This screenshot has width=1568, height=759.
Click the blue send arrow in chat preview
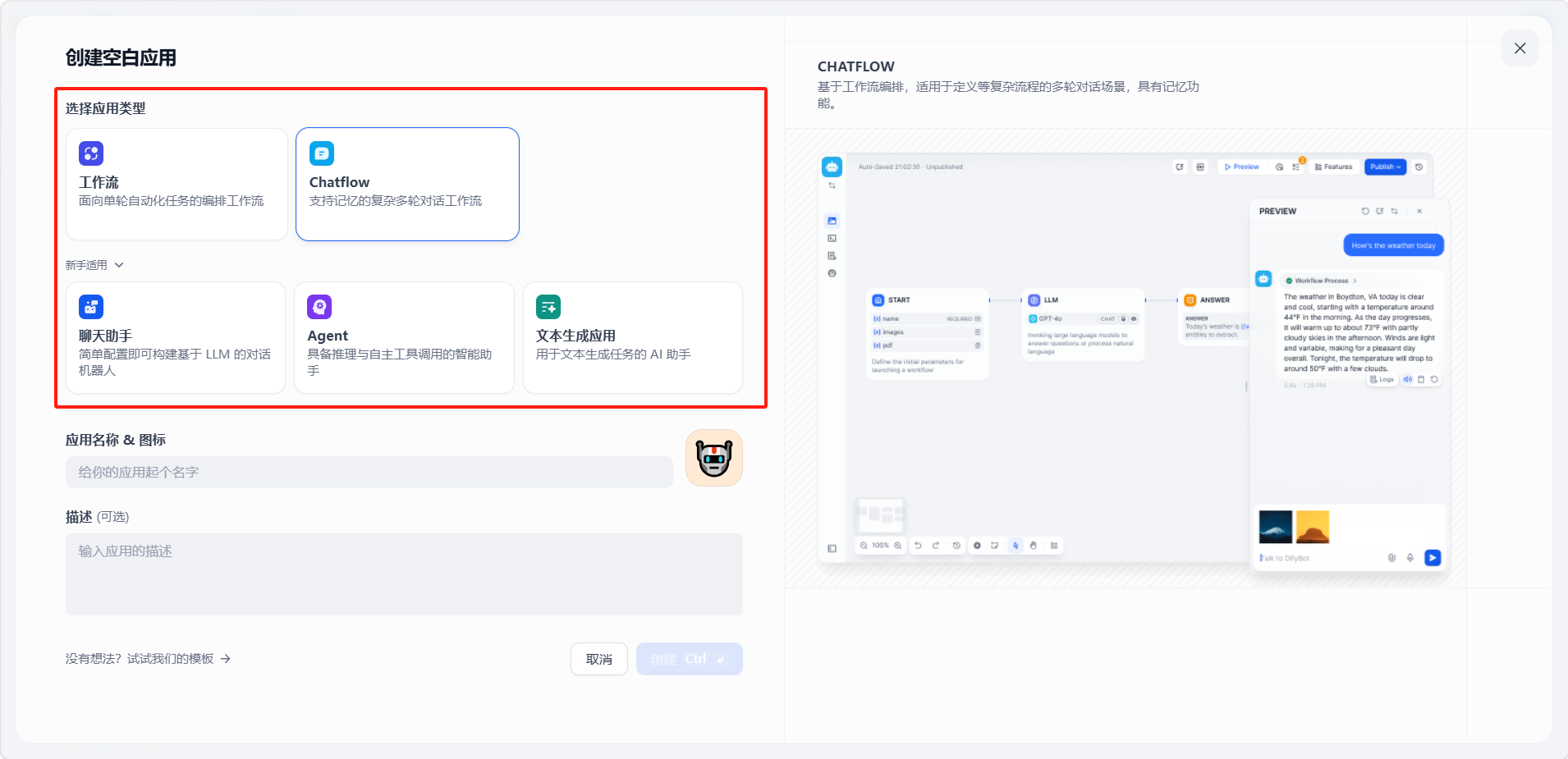click(1432, 558)
